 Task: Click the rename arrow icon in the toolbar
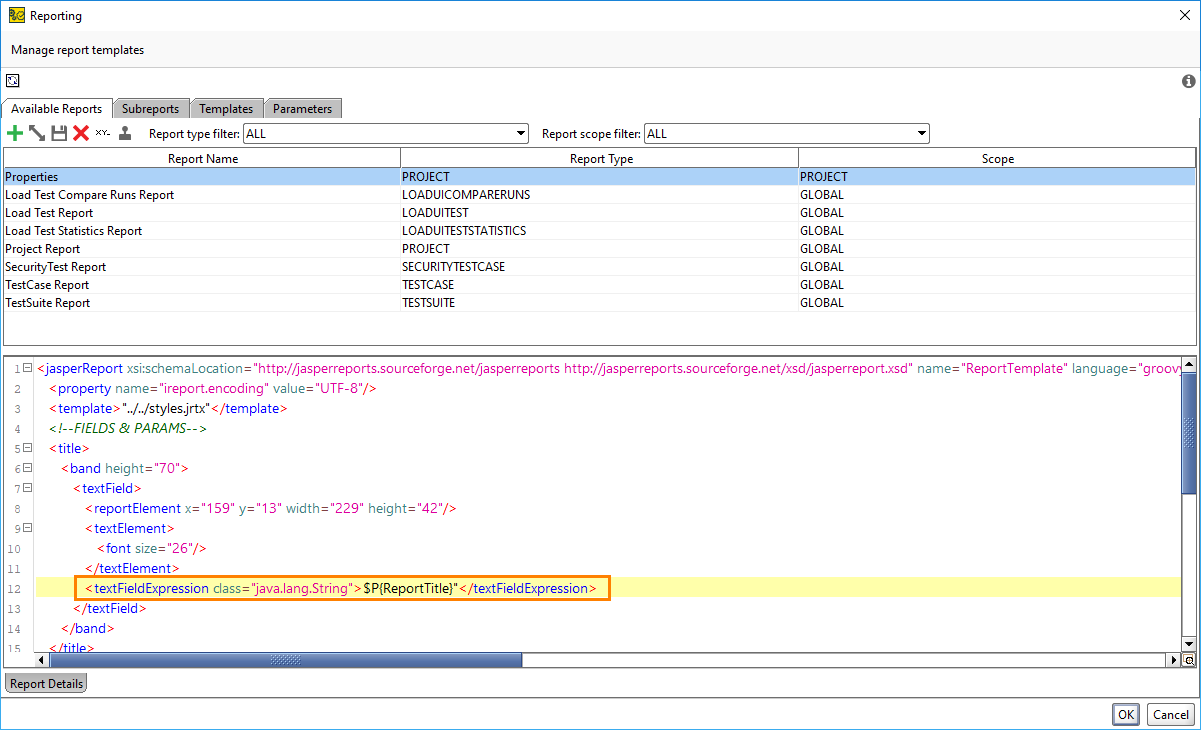pyautogui.click(x=37, y=132)
